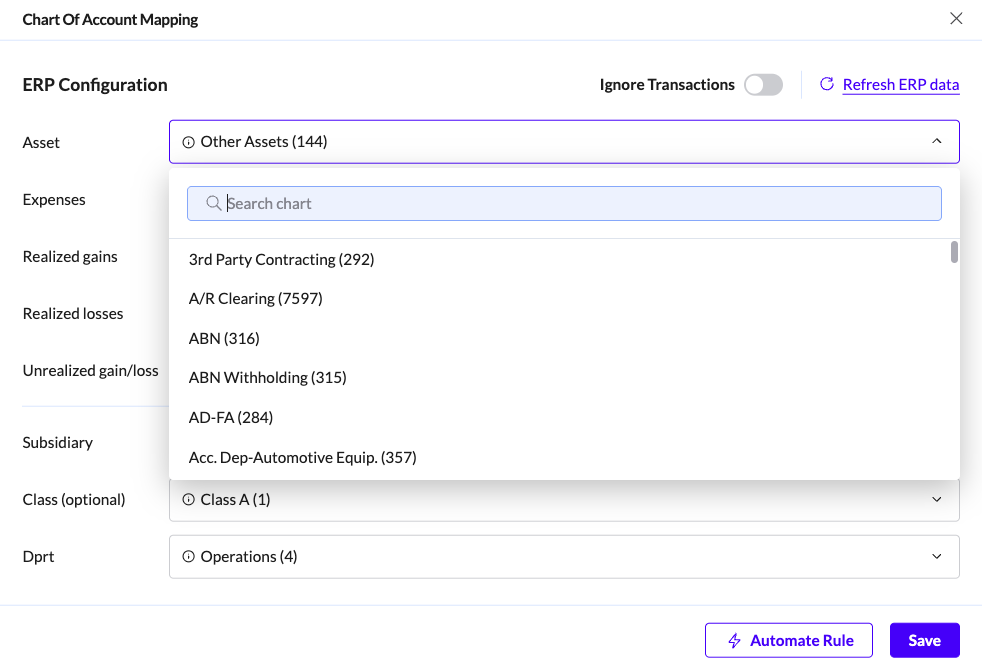Click the dropdown list scrollbar thumb
Image resolution: width=982 pixels, height=669 pixels.
[x=954, y=251]
